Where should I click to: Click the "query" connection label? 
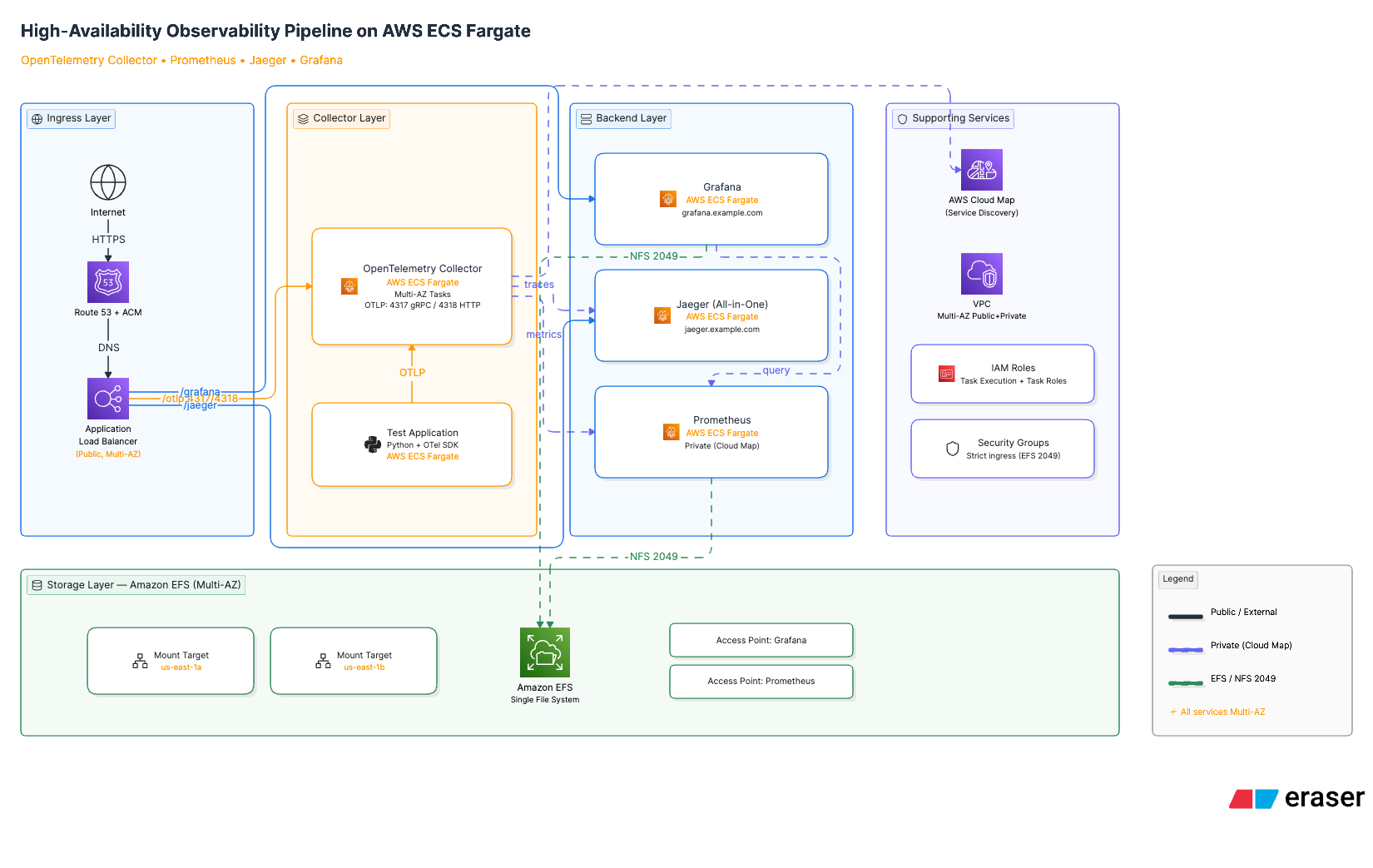tap(776, 370)
